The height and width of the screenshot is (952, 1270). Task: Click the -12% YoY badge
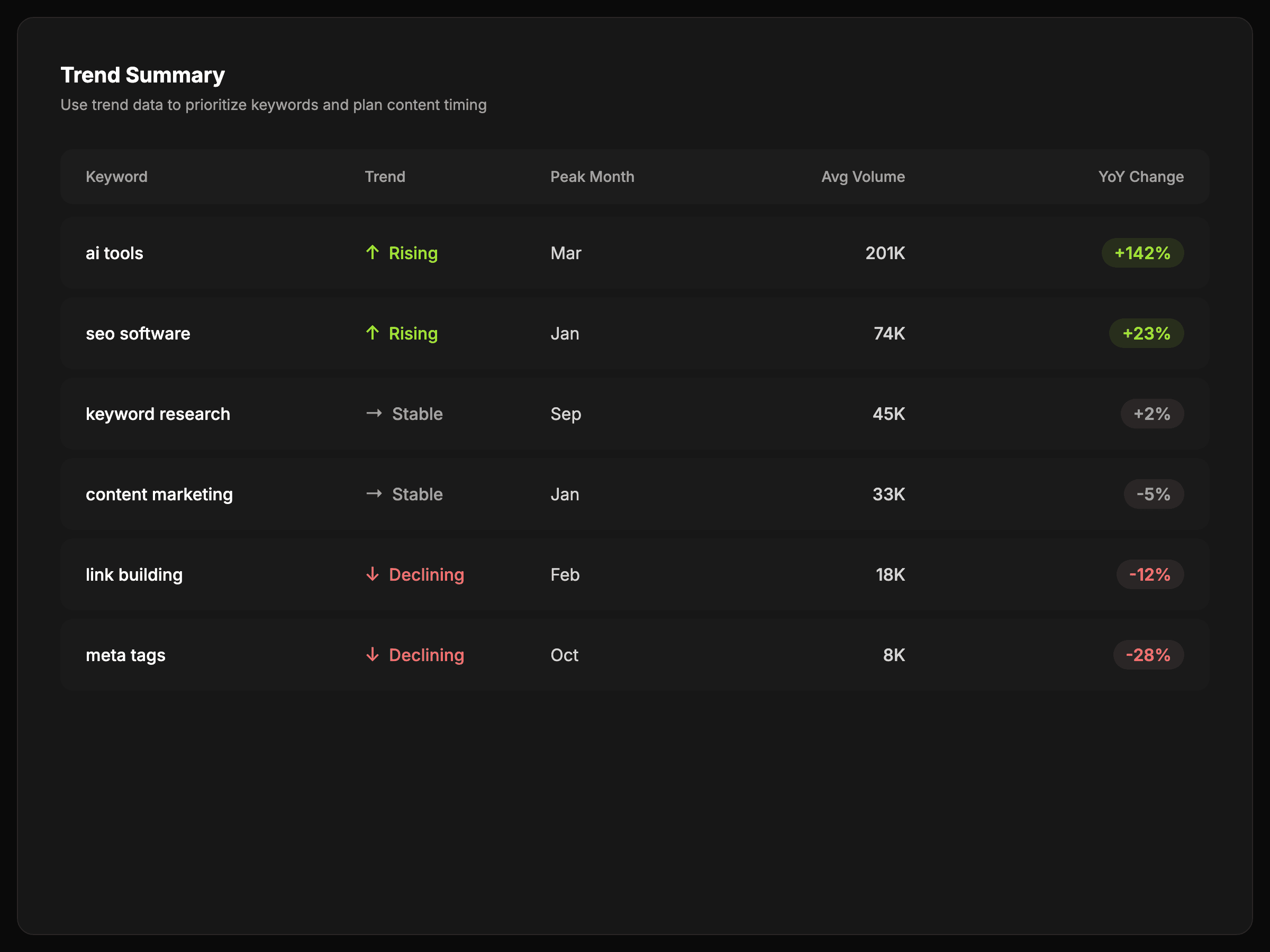click(1150, 574)
